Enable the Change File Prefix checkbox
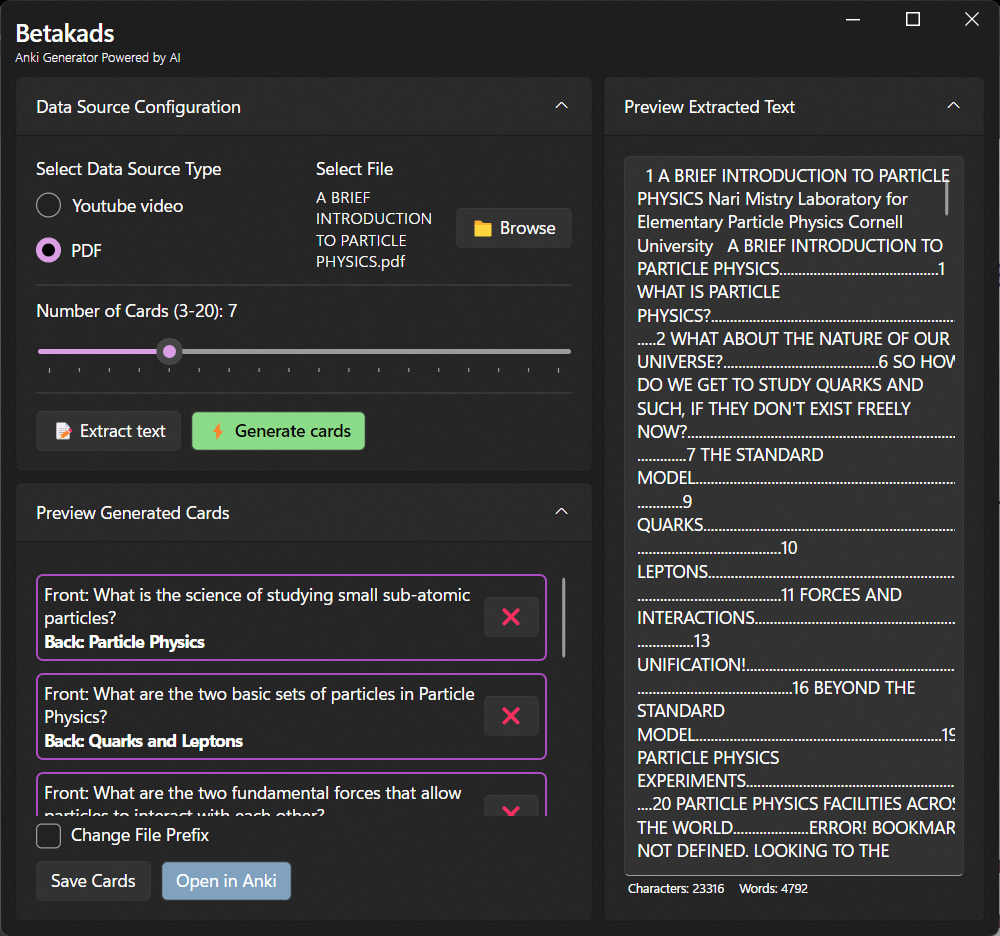The height and width of the screenshot is (936, 1000). (49, 835)
